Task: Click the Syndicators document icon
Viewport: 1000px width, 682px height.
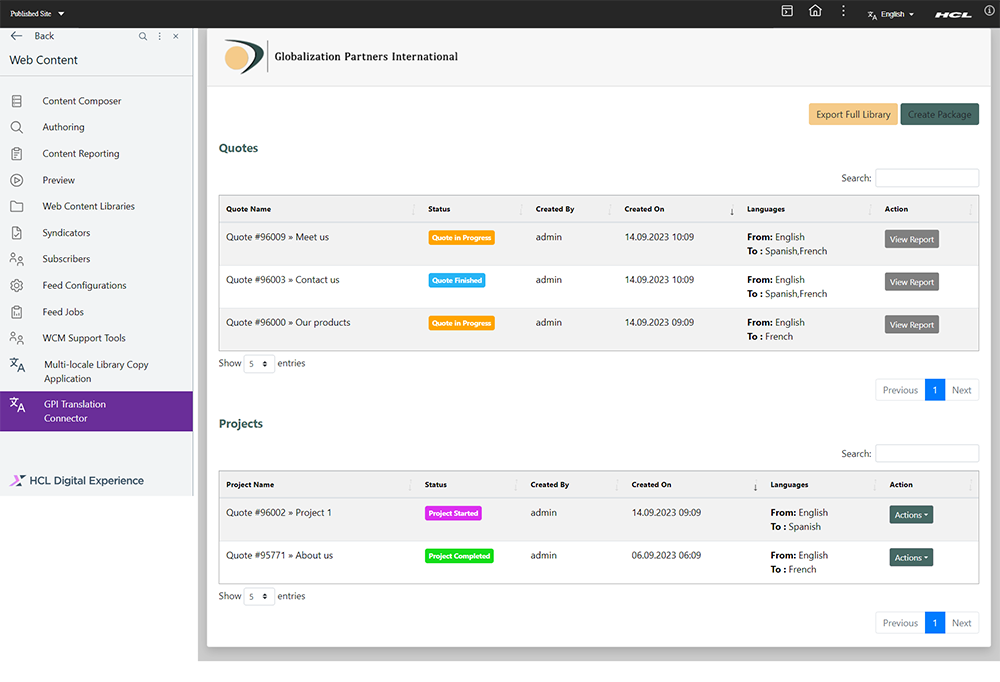Action: tap(17, 233)
